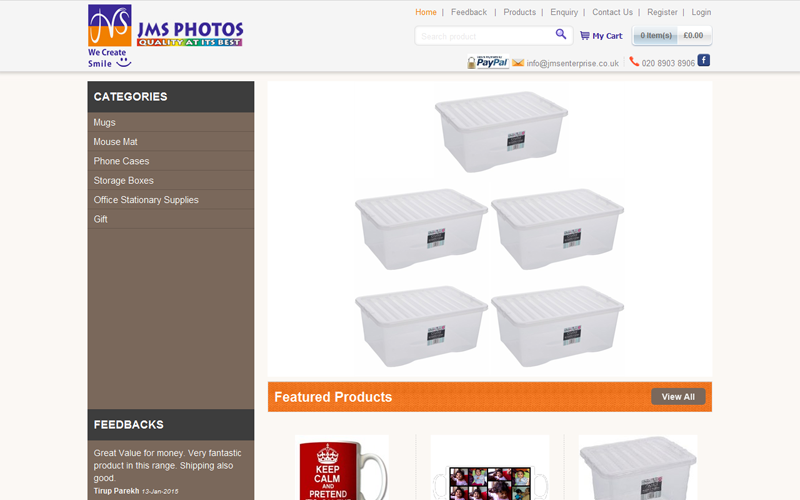Click the search magnifier icon
The height and width of the screenshot is (500, 800).
pyautogui.click(x=561, y=34)
